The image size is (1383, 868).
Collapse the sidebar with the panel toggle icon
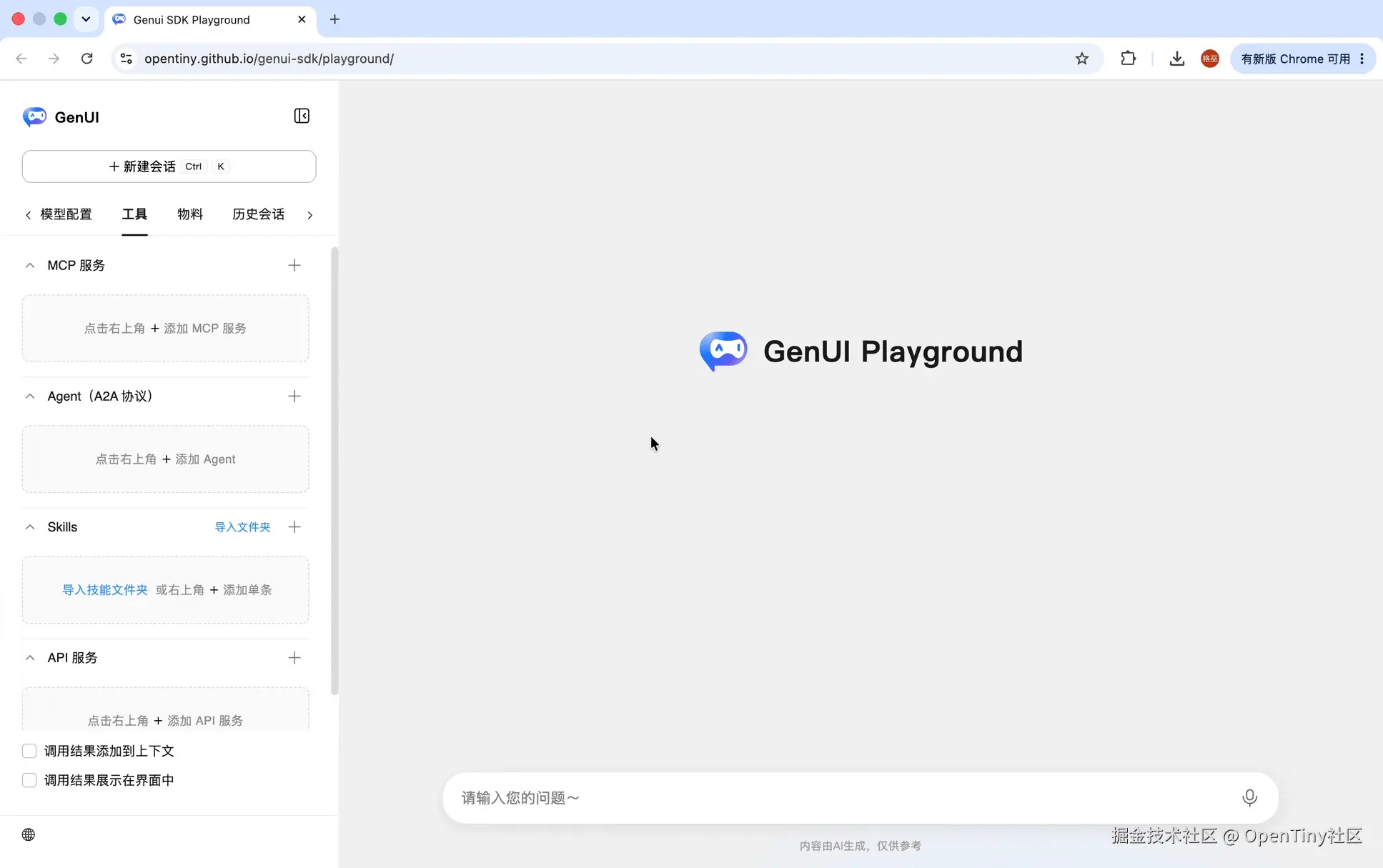click(302, 116)
